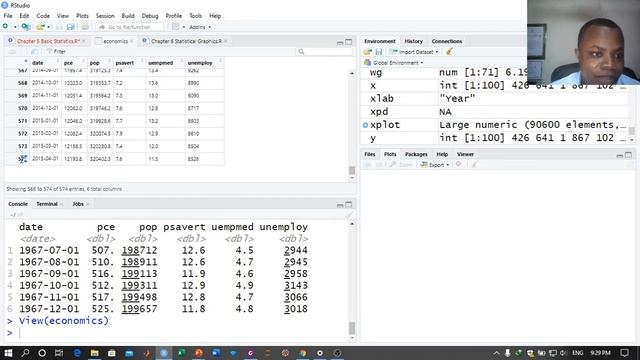Open Google Chrome from the taskbar
The width and height of the screenshot is (640, 360).
click(x=302, y=353)
